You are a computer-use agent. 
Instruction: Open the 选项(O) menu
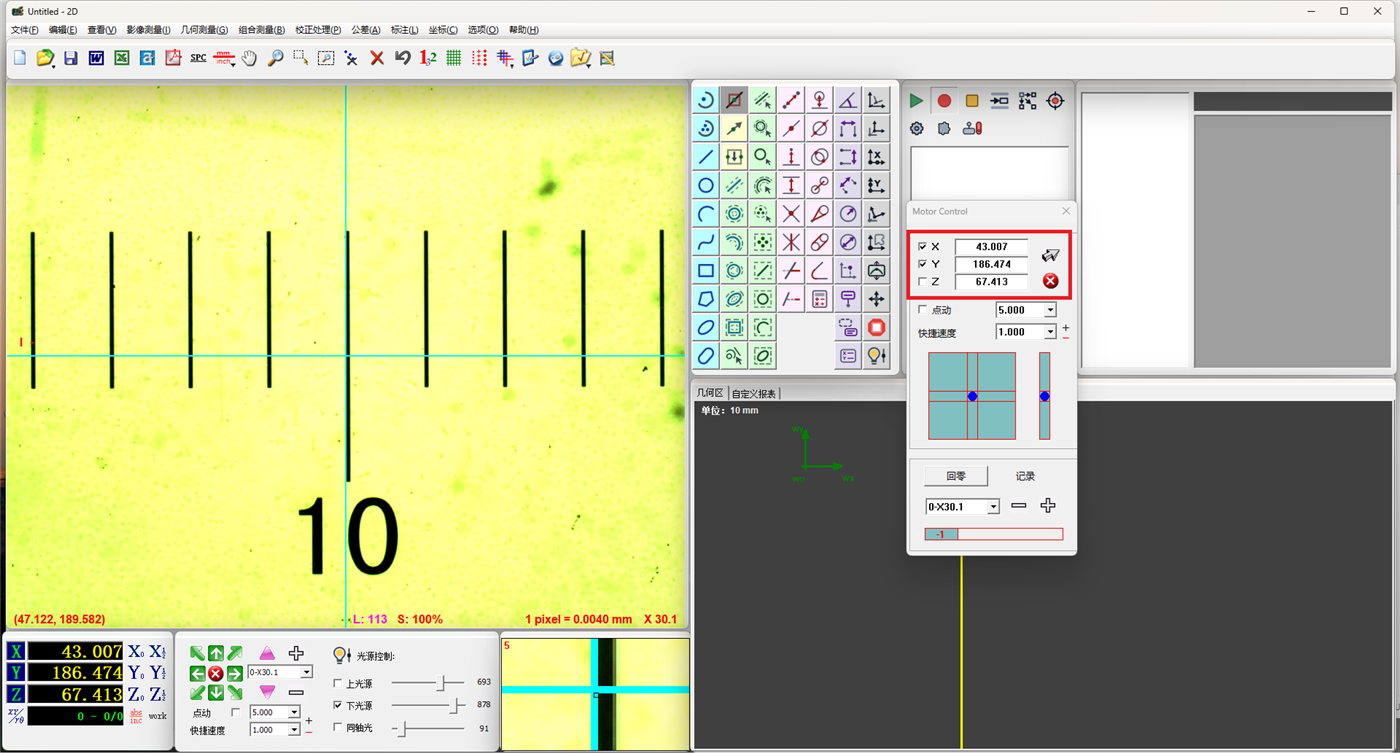(483, 30)
